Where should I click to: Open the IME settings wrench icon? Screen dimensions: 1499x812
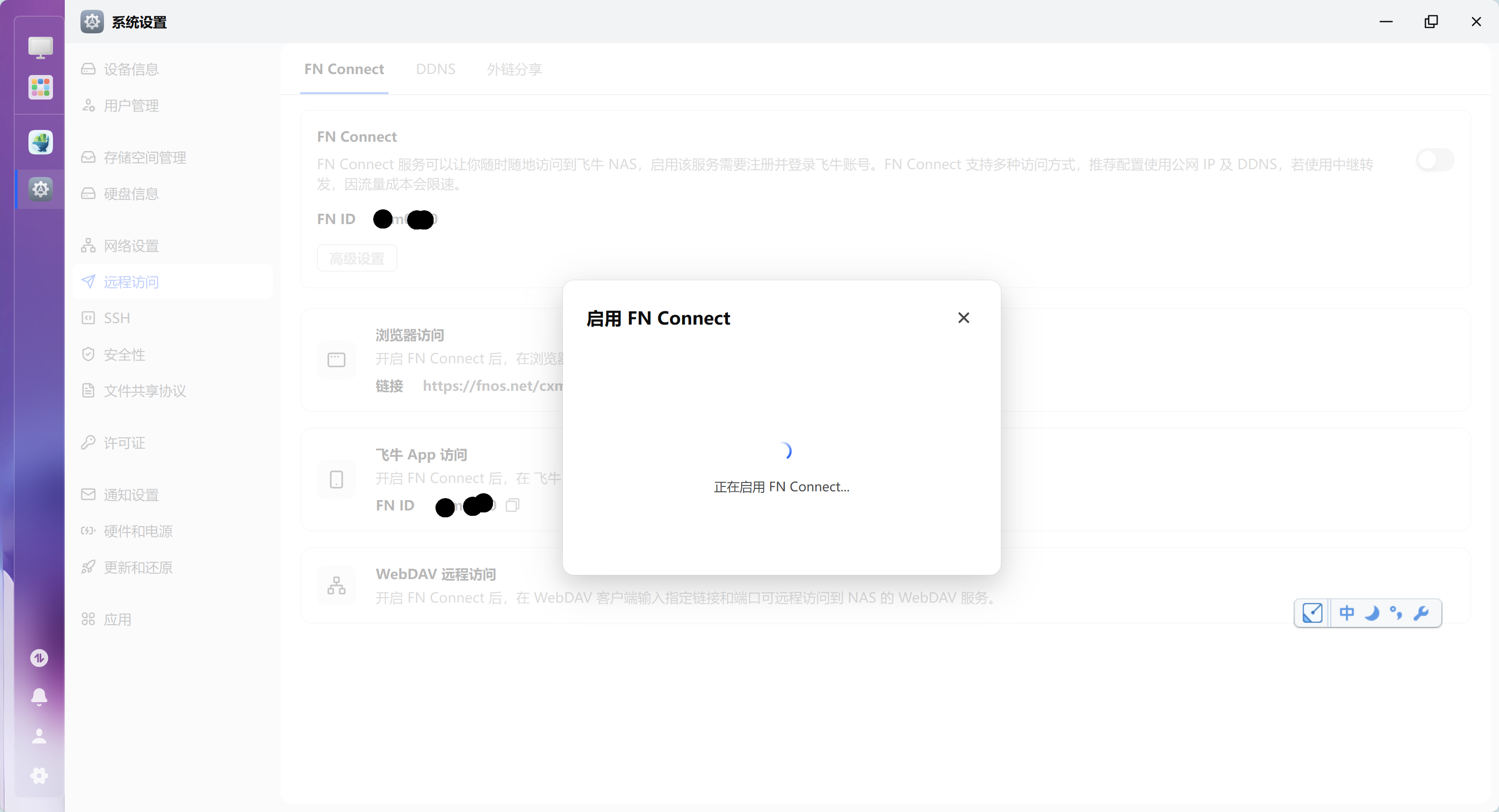pyautogui.click(x=1421, y=613)
